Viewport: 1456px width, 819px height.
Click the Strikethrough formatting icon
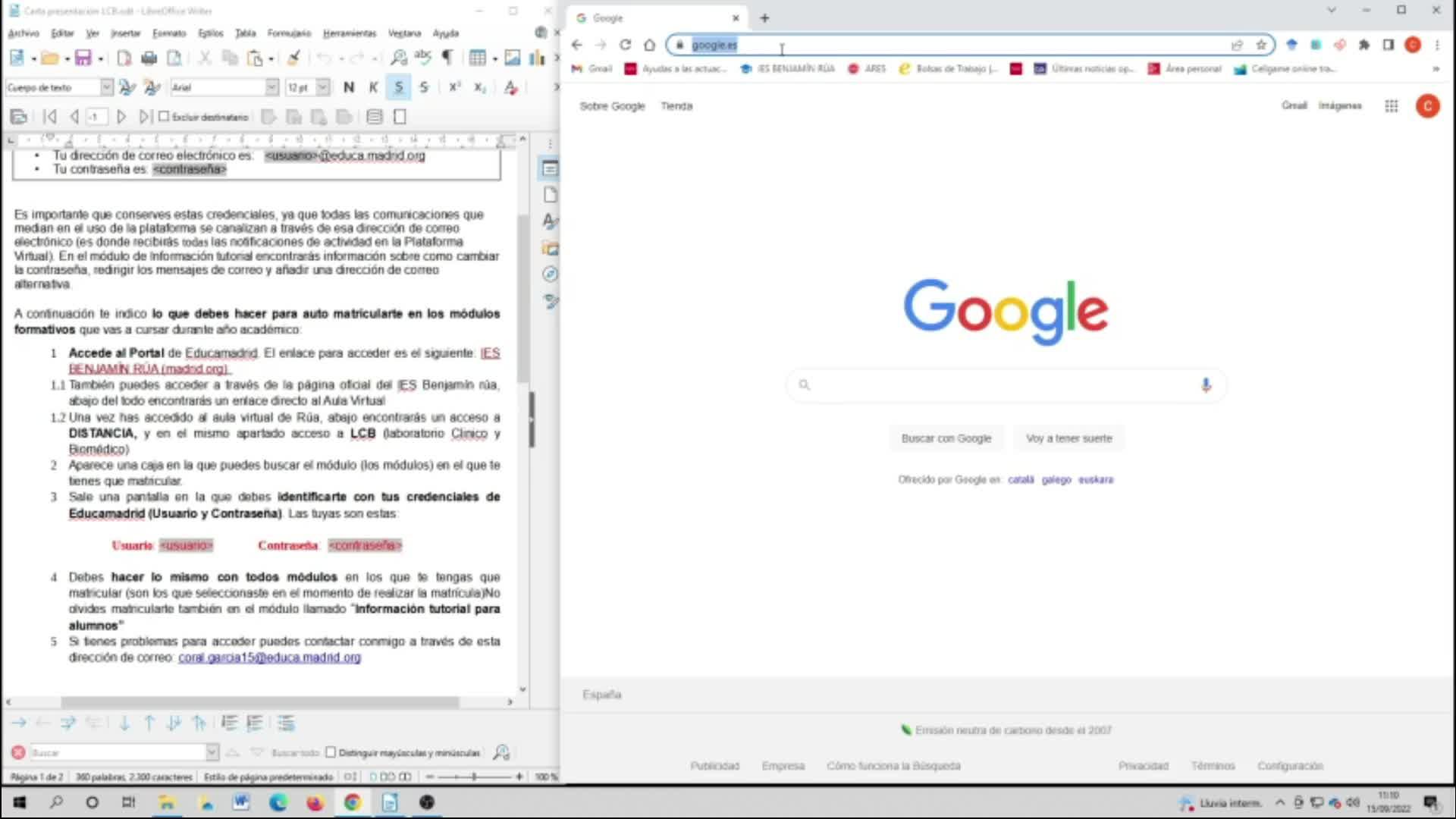point(424,87)
